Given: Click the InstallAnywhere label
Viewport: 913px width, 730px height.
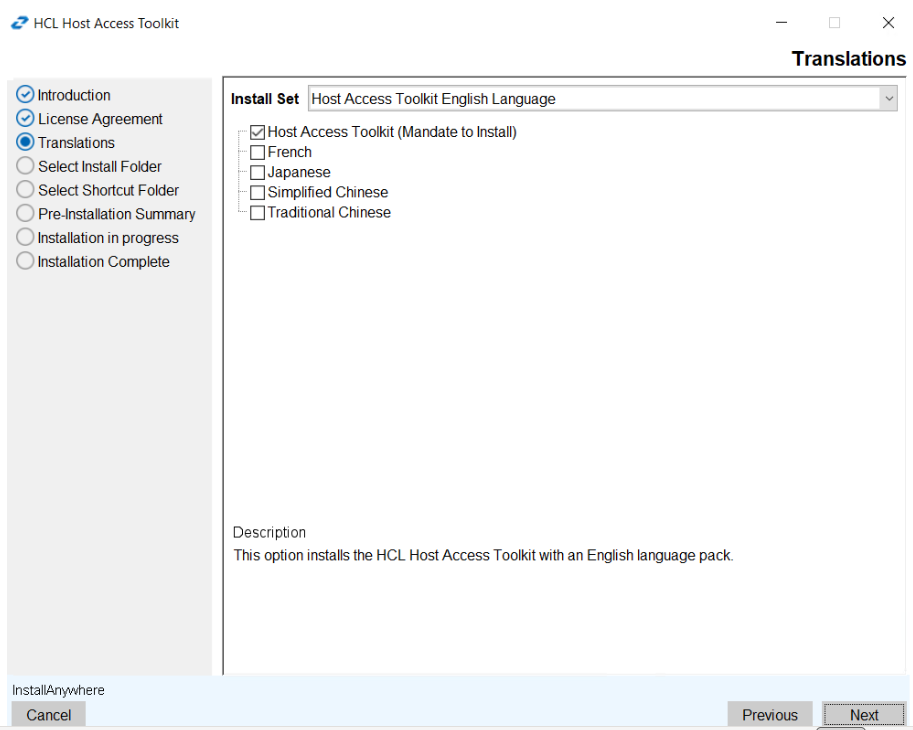Looking at the screenshot, I should [58, 690].
